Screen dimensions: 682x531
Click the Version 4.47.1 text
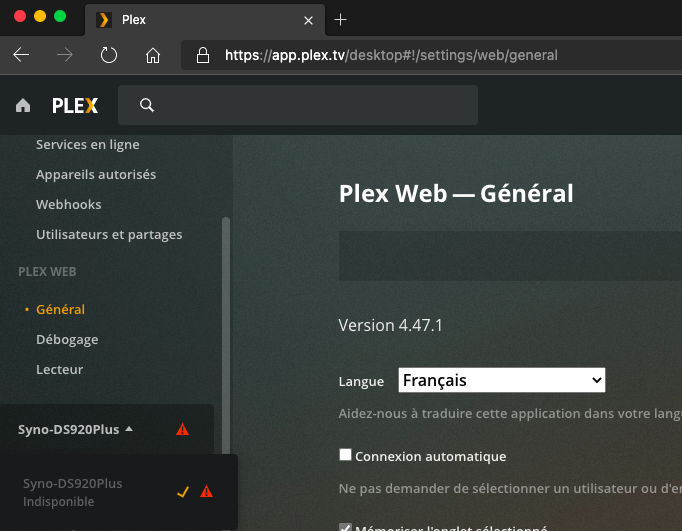[x=390, y=325]
